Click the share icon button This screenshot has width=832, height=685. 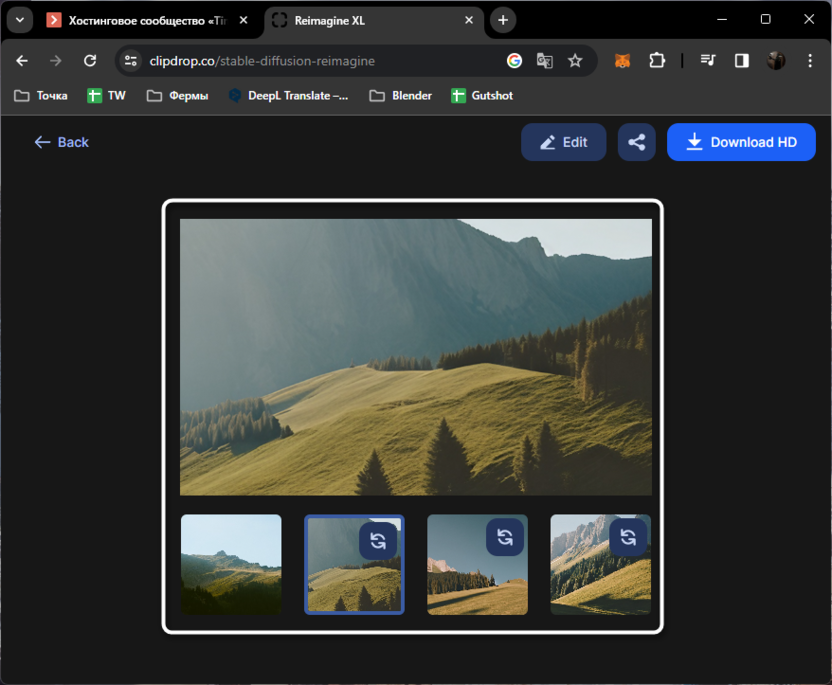click(x=636, y=142)
